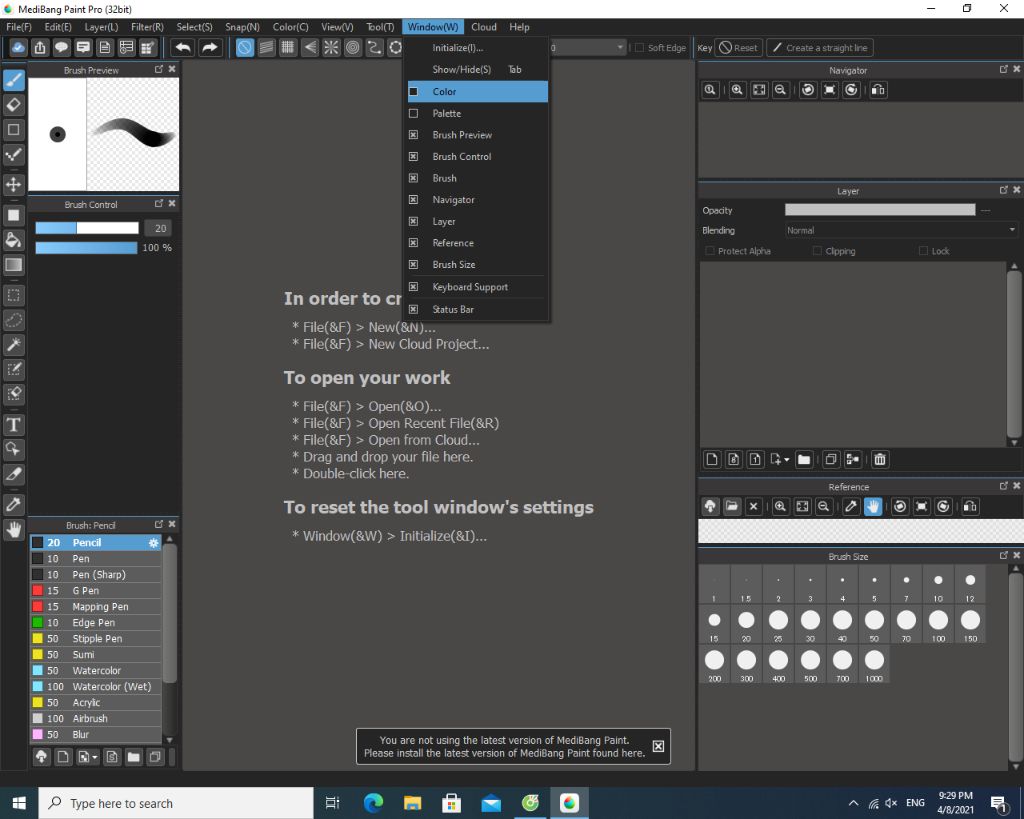This screenshot has width=1024, height=819.
Task: Expand add-brush dropdown in Brush panel
Action: pos(95,758)
